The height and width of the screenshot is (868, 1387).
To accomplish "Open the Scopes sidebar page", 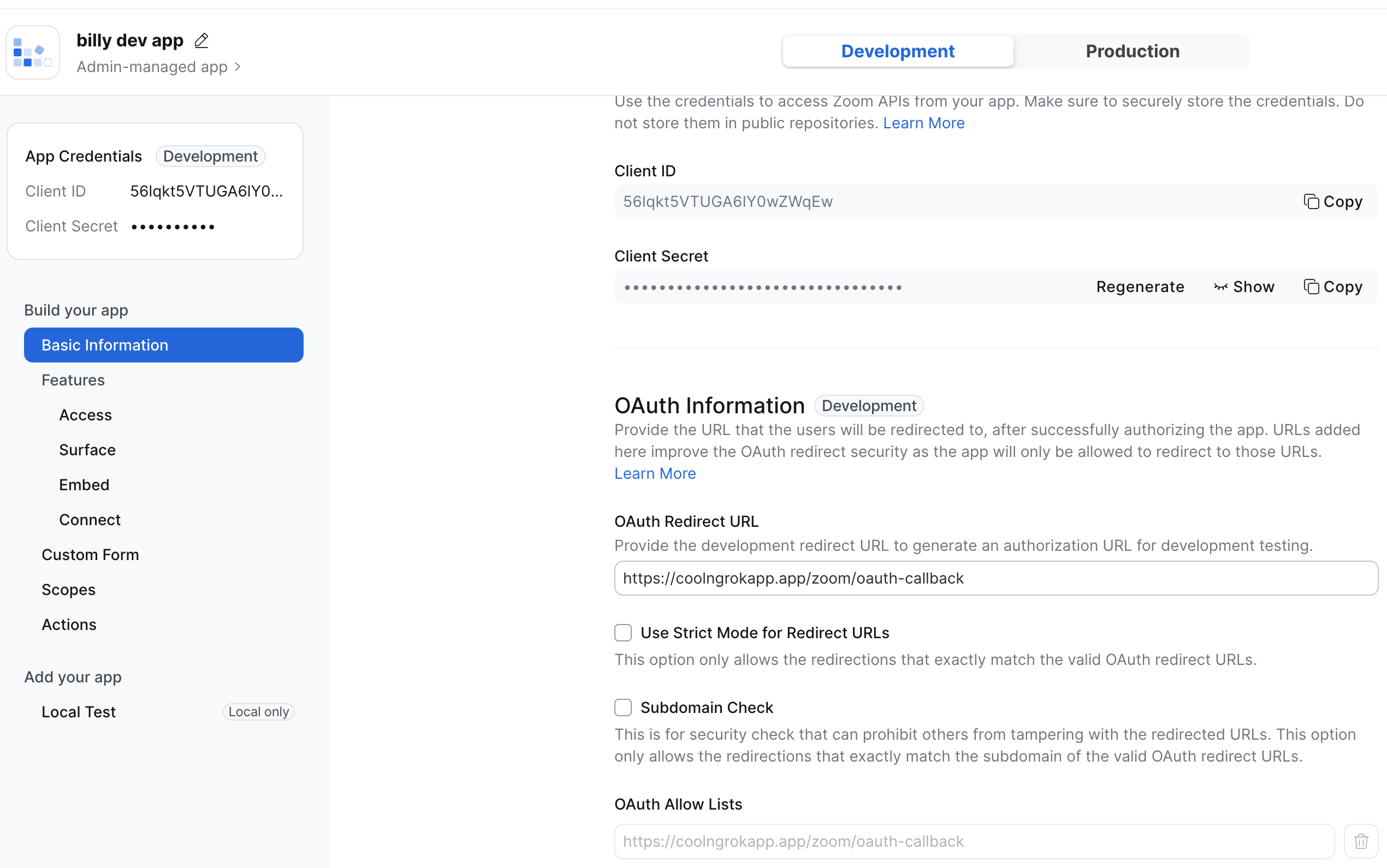I will 68,590.
